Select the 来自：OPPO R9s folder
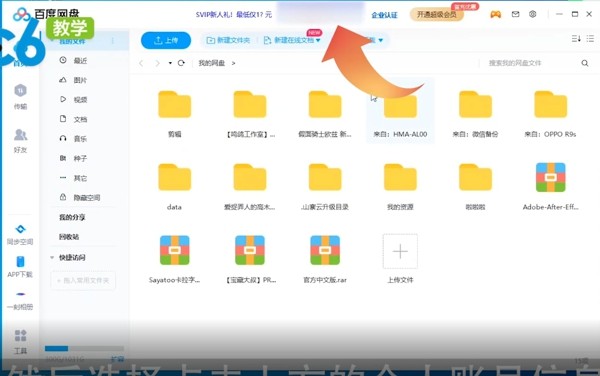This screenshot has width=600, height=376. tap(550, 114)
